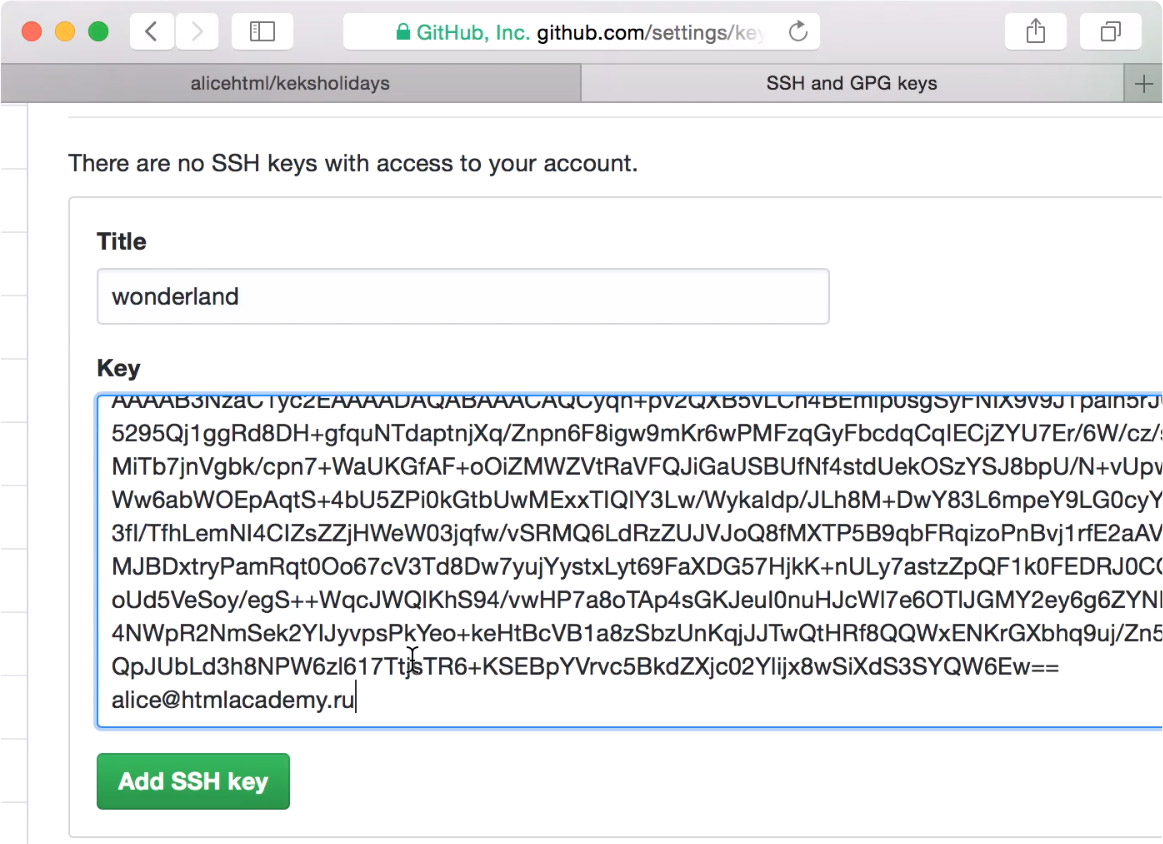Minimize the Safari window
Viewport: 1163px width, 844px height.
tap(65, 32)
